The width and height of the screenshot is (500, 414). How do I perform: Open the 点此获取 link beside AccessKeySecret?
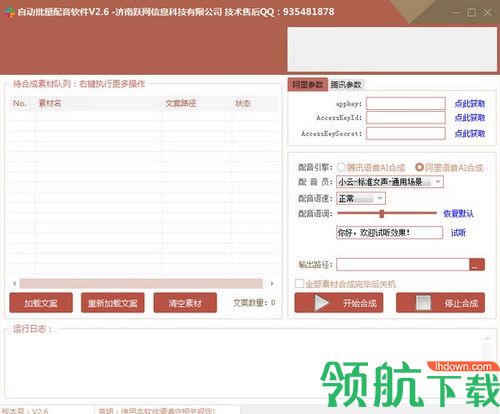pos(470,133)
